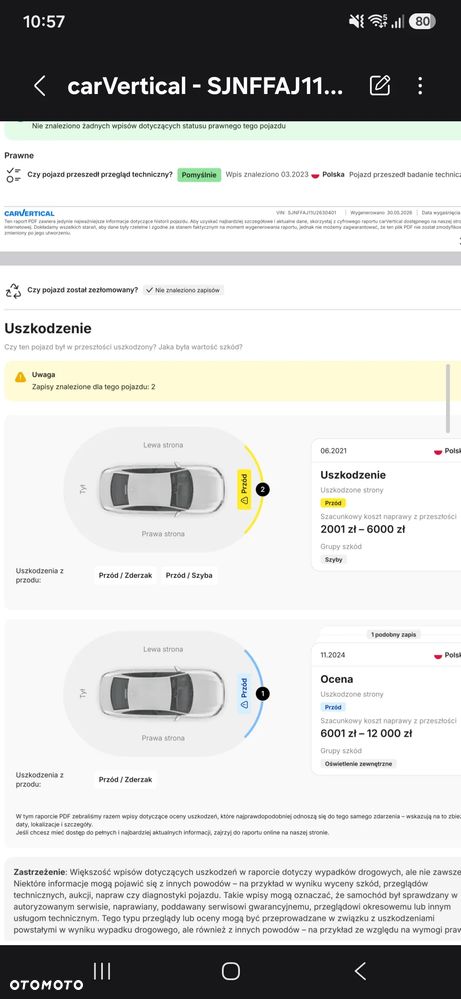Select the blue Przód marker on second car
Screen dimensions: 461x999
(x=244, y=693)
